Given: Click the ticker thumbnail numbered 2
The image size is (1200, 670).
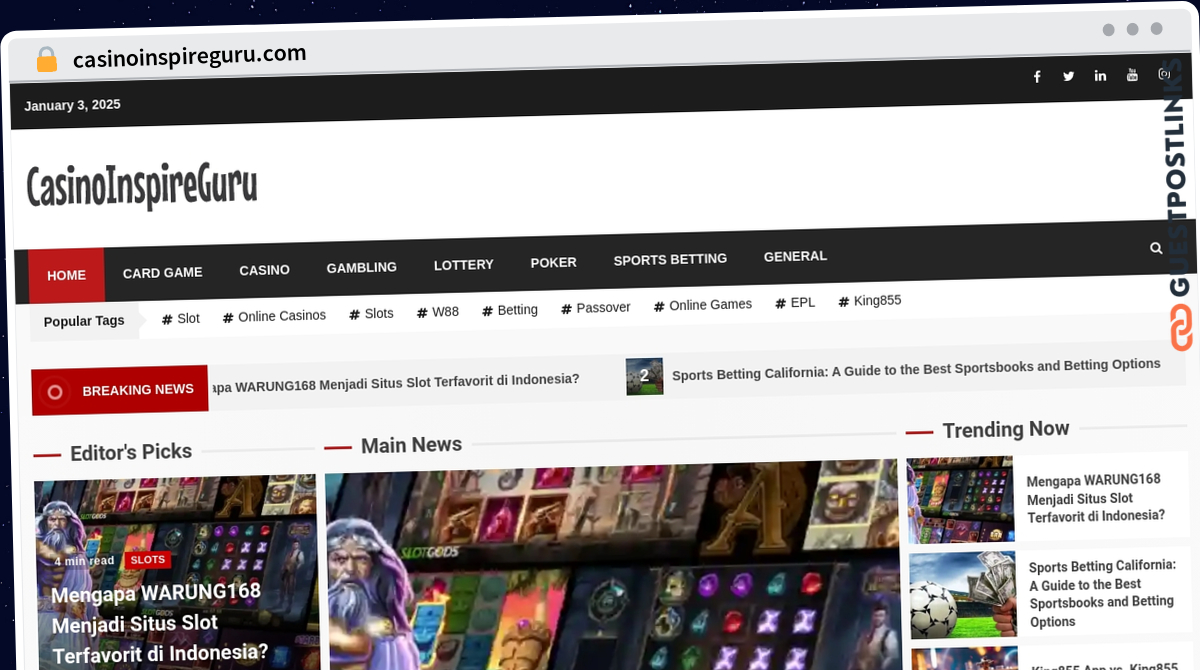Looking at the screenshot, I should (644, 376).
